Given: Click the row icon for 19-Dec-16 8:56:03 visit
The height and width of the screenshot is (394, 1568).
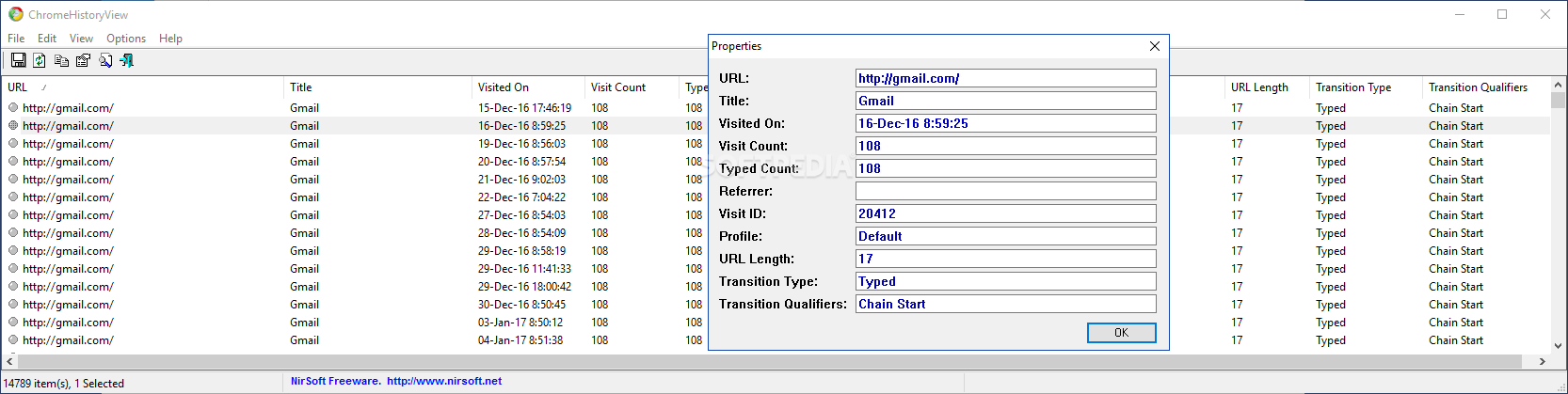Looking at the screenshot, I should pyautogui.click(x=13, y=143).
